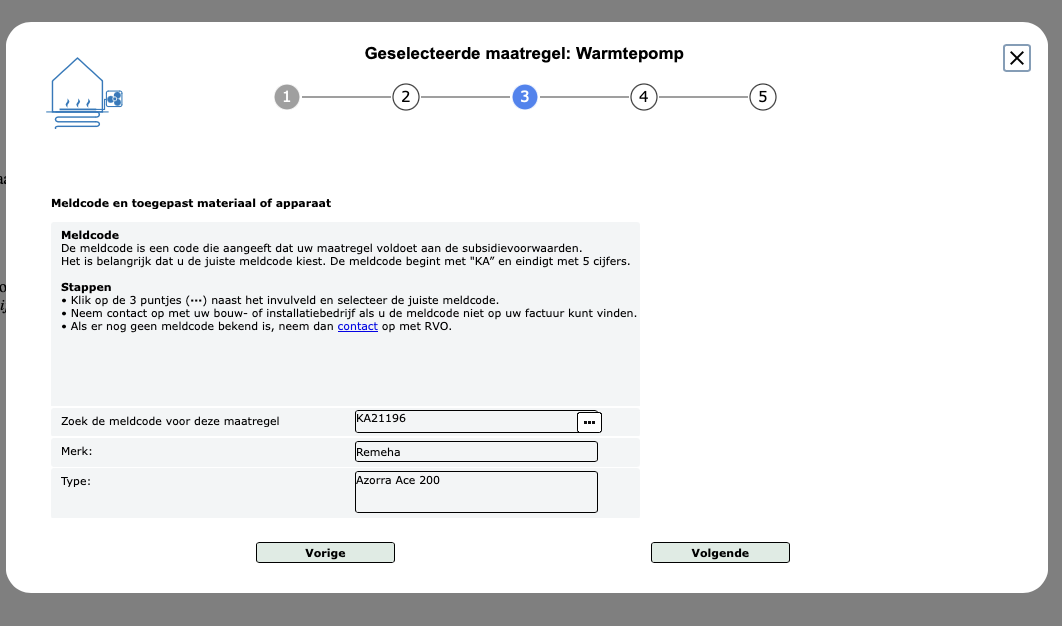Close the Warmtepomp dialog with the X
This screenshot has height=626, width=1062.
click(1016, 59)
